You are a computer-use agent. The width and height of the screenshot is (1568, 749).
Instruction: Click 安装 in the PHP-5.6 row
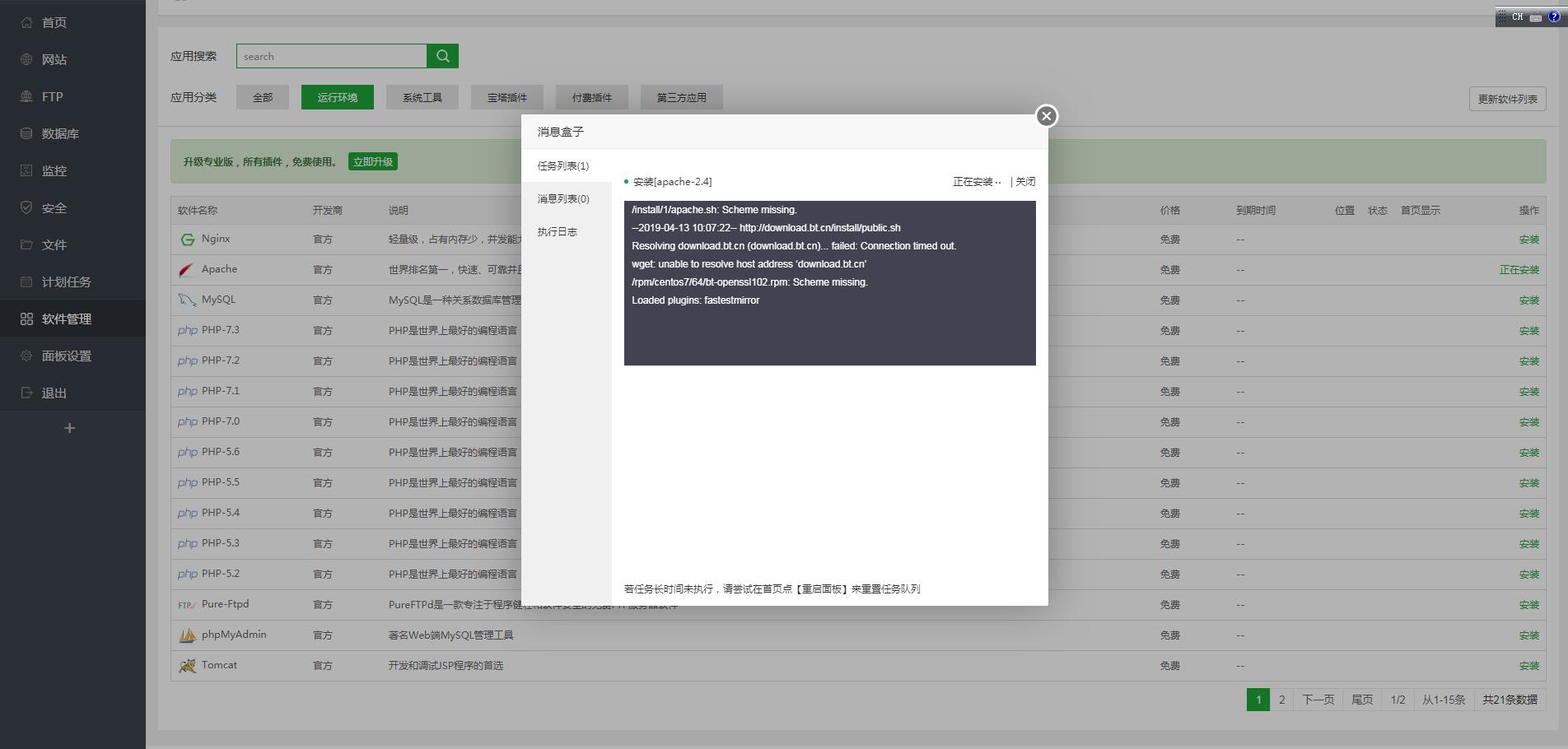(x=1528, y=453)
